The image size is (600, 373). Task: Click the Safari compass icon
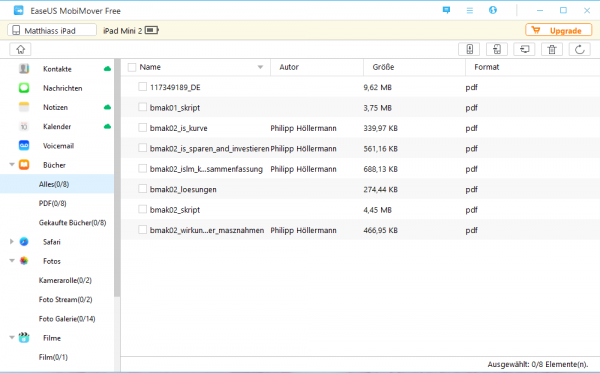pyautogui.click(x=24, y=242)
